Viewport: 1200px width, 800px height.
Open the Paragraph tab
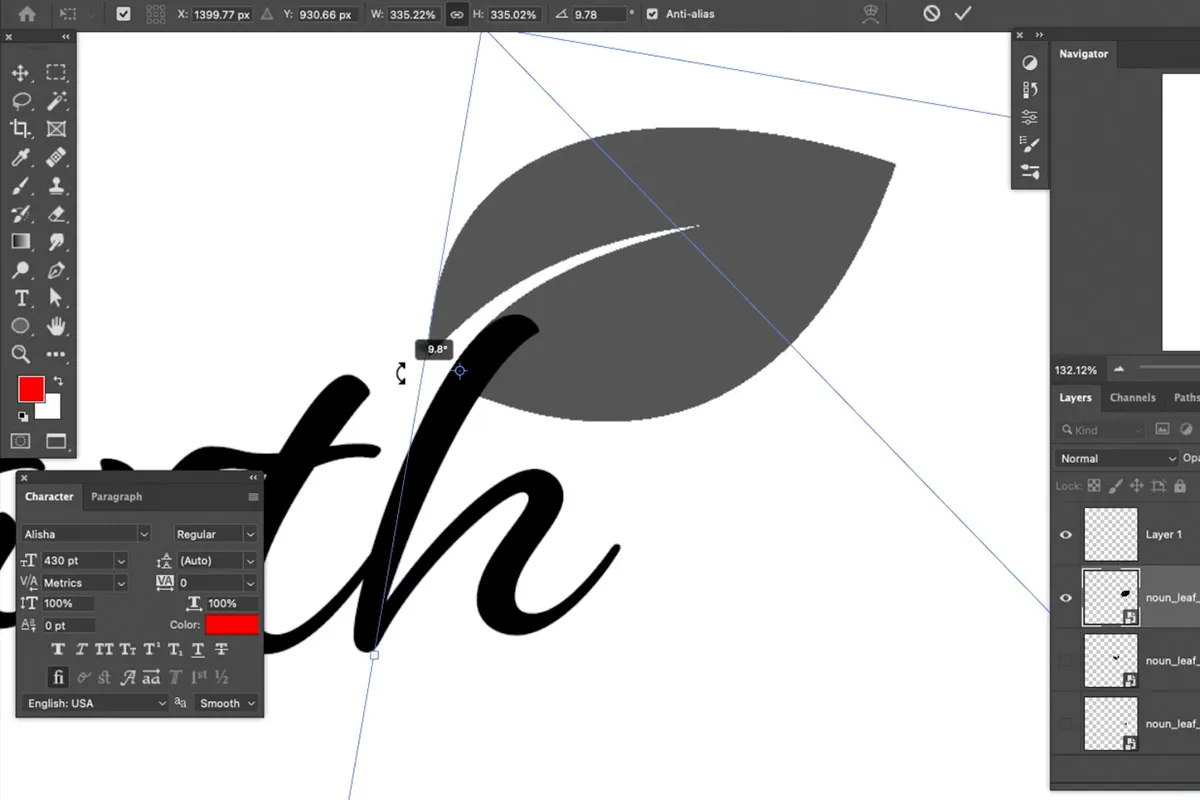point(116,496)
